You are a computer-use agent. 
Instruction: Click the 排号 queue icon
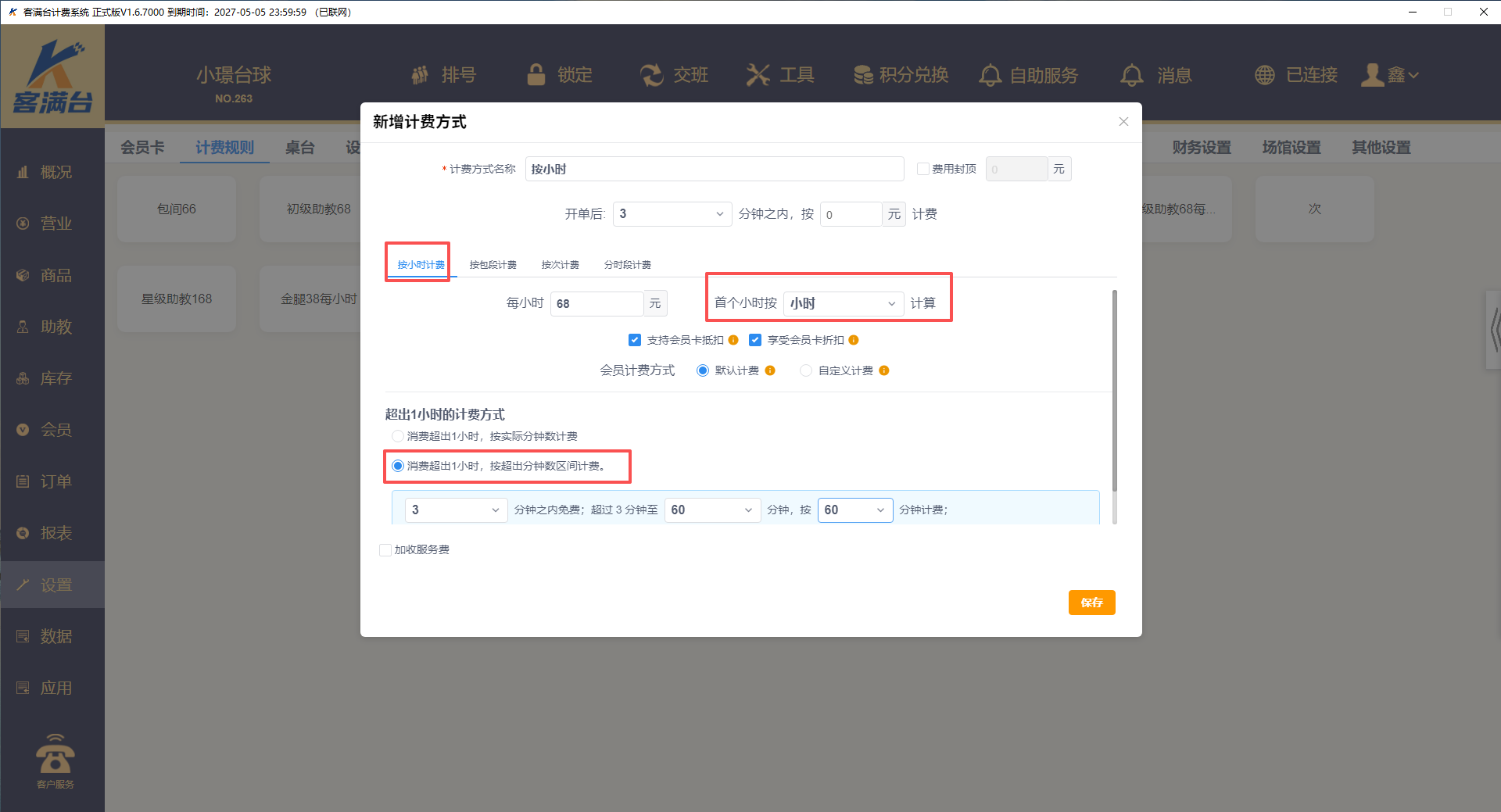421,75
